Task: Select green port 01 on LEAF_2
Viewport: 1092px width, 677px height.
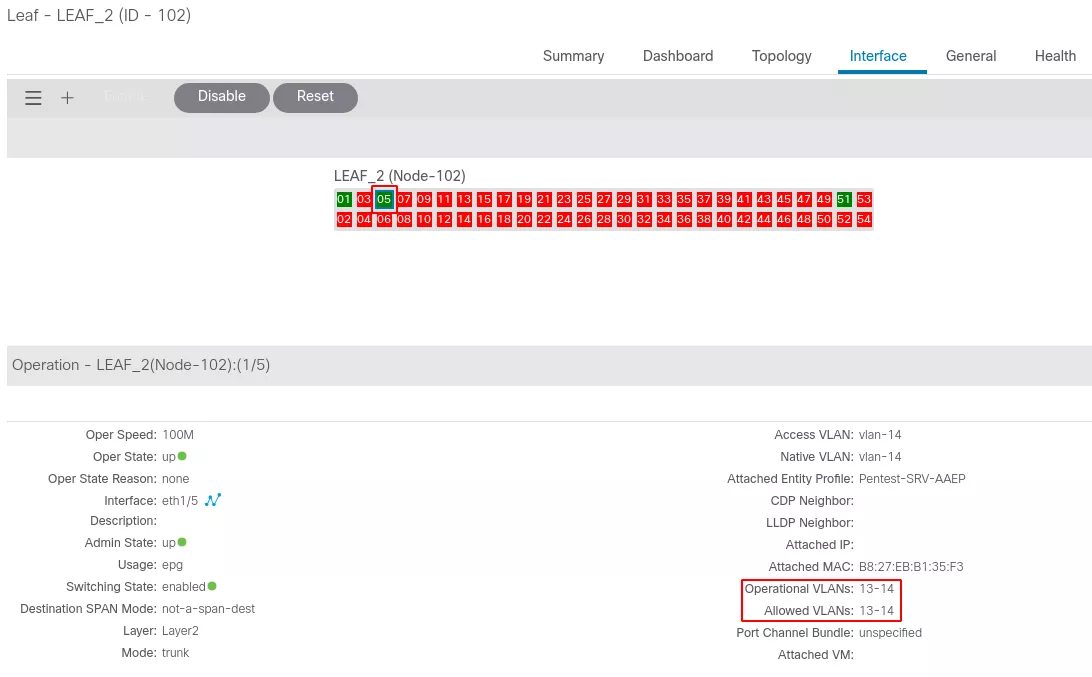Action: click(x=344, y=199)
